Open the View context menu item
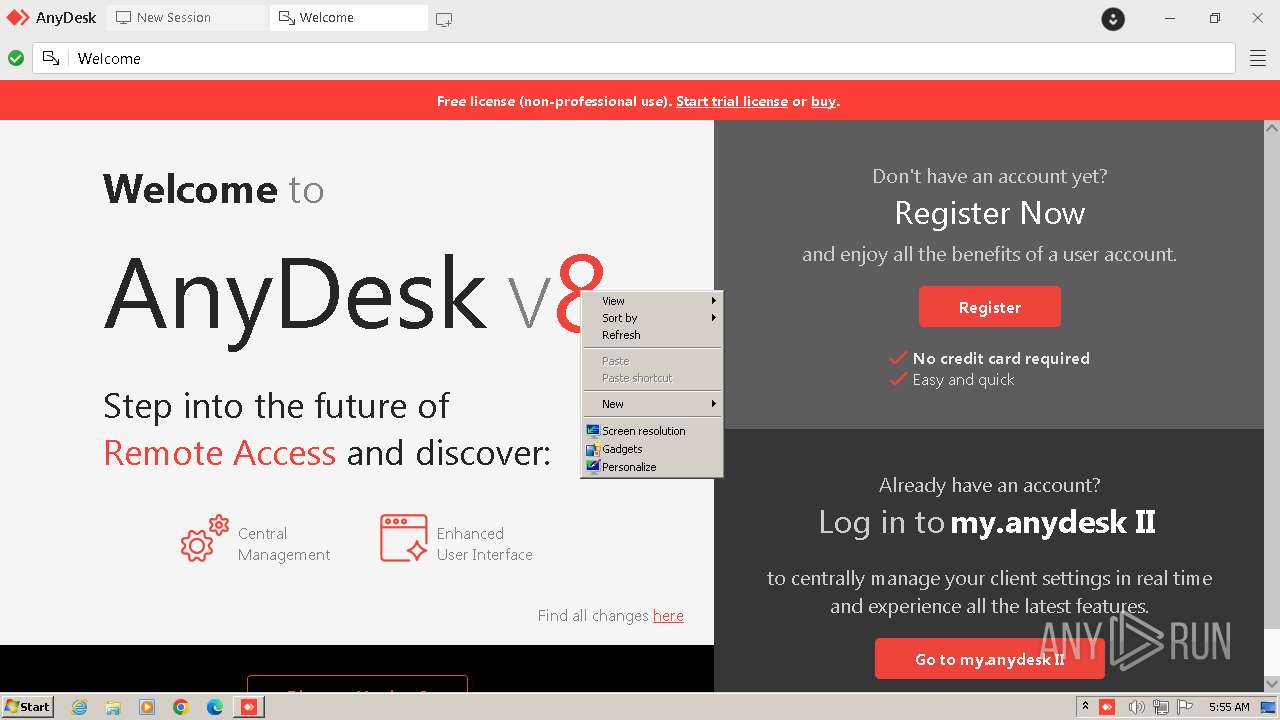Viewport: 1280px width, 720px height. click(652, 301)
